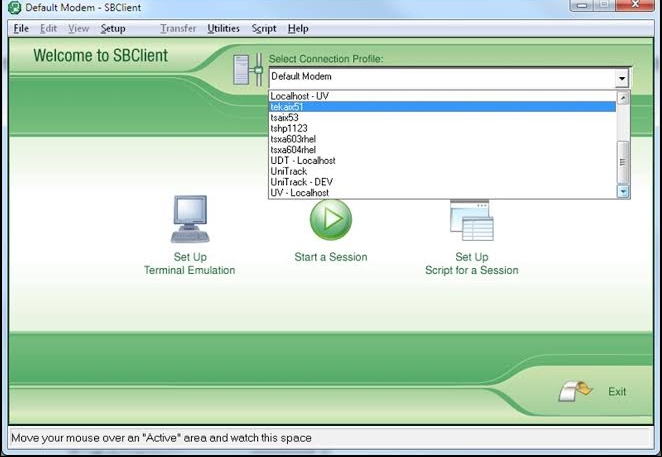Collapse the connection profile dropdown using its arrow
Viewport: 662px width, 457px height.
click(x=621, y=78)
